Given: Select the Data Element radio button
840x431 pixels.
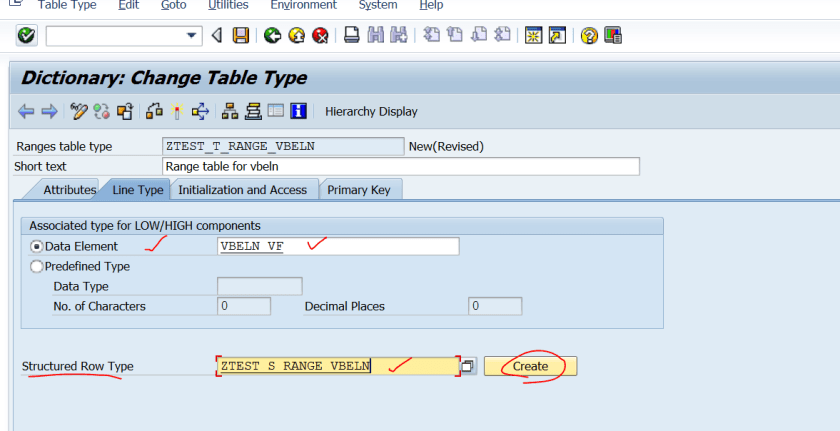Looking at the screenshot, I should click(36, 246).
